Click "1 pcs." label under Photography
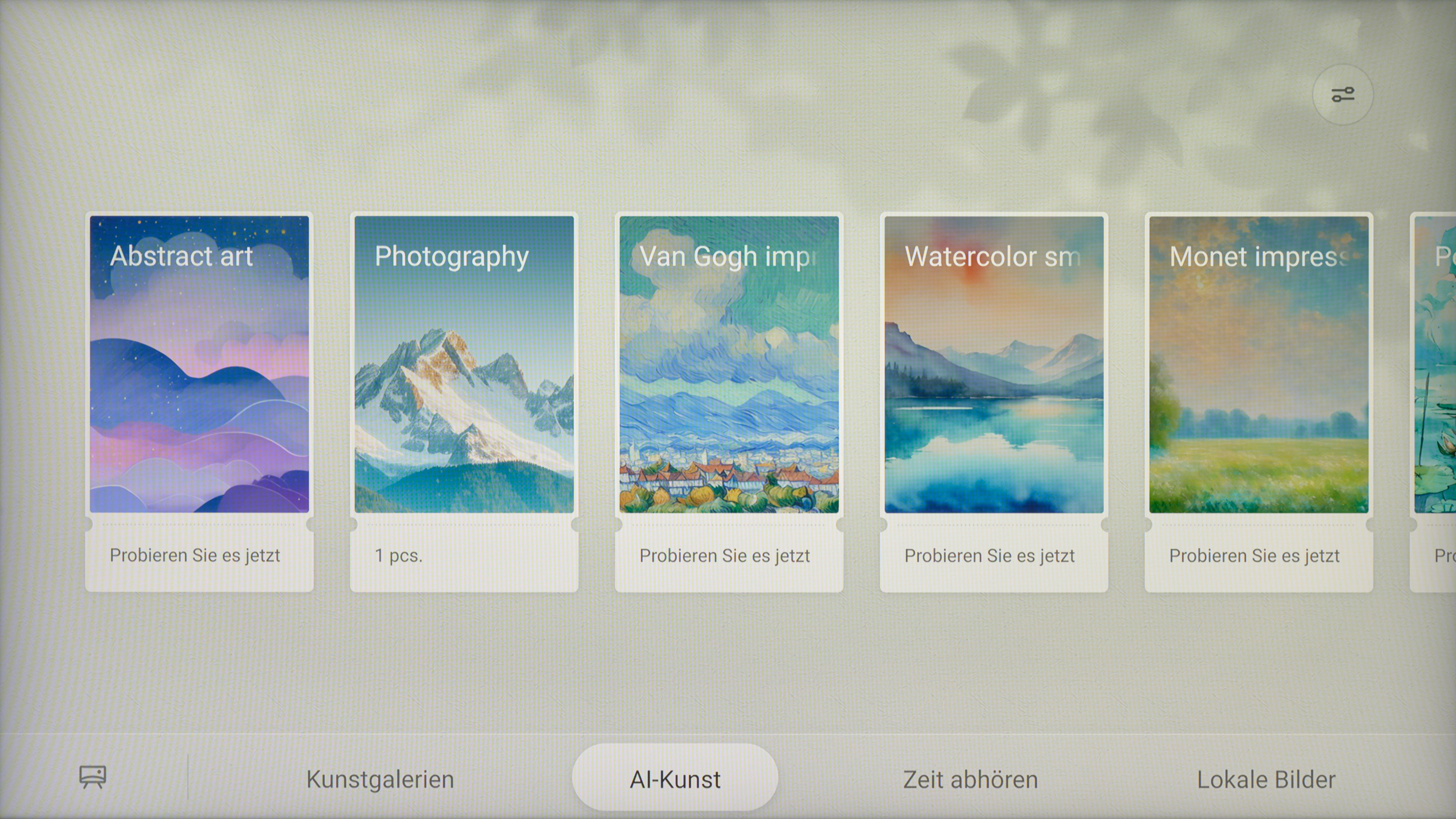The height and width of the screenshot is (819, 1456). coord(398,555)
